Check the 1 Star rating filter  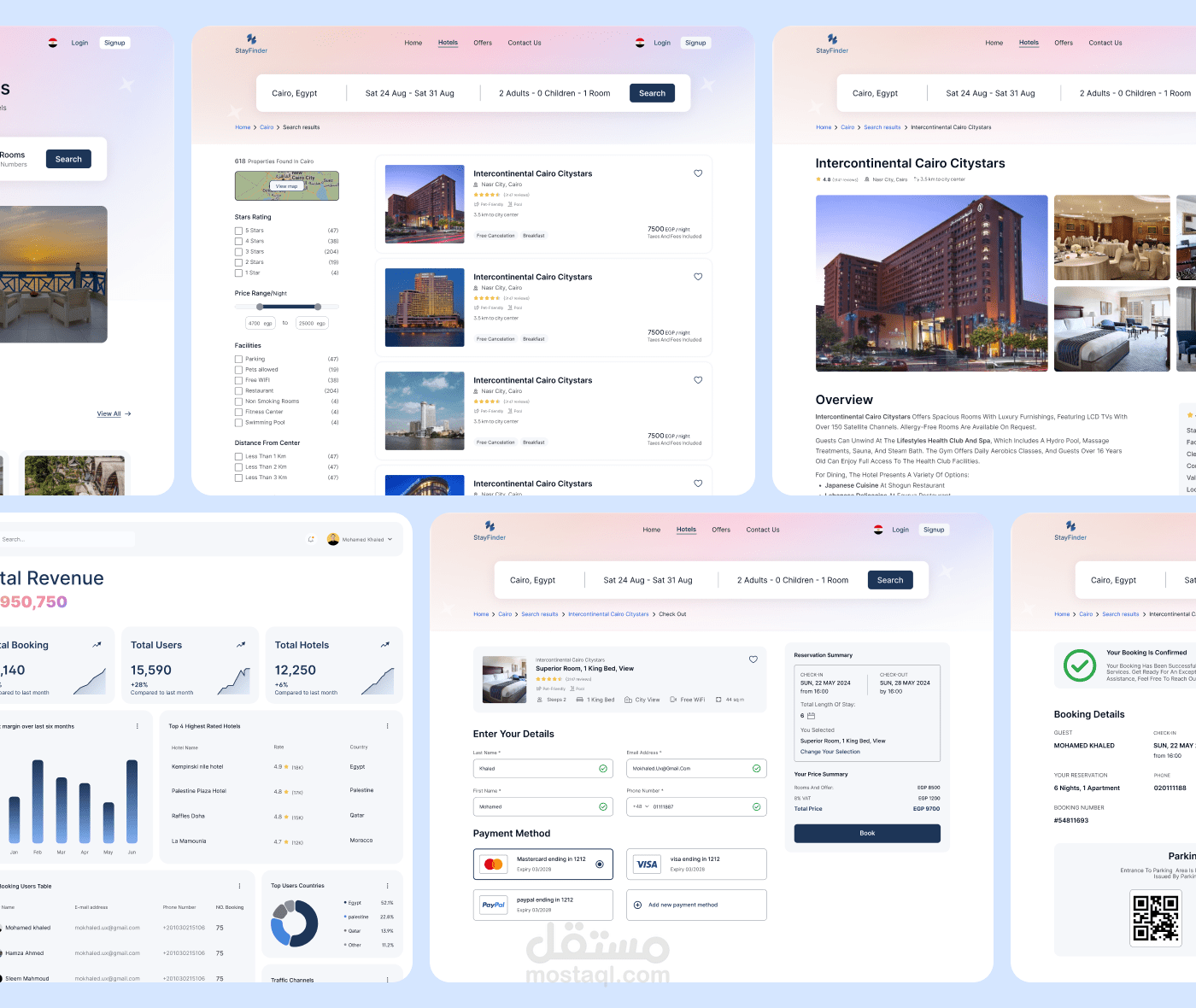[x=238, y=273]
